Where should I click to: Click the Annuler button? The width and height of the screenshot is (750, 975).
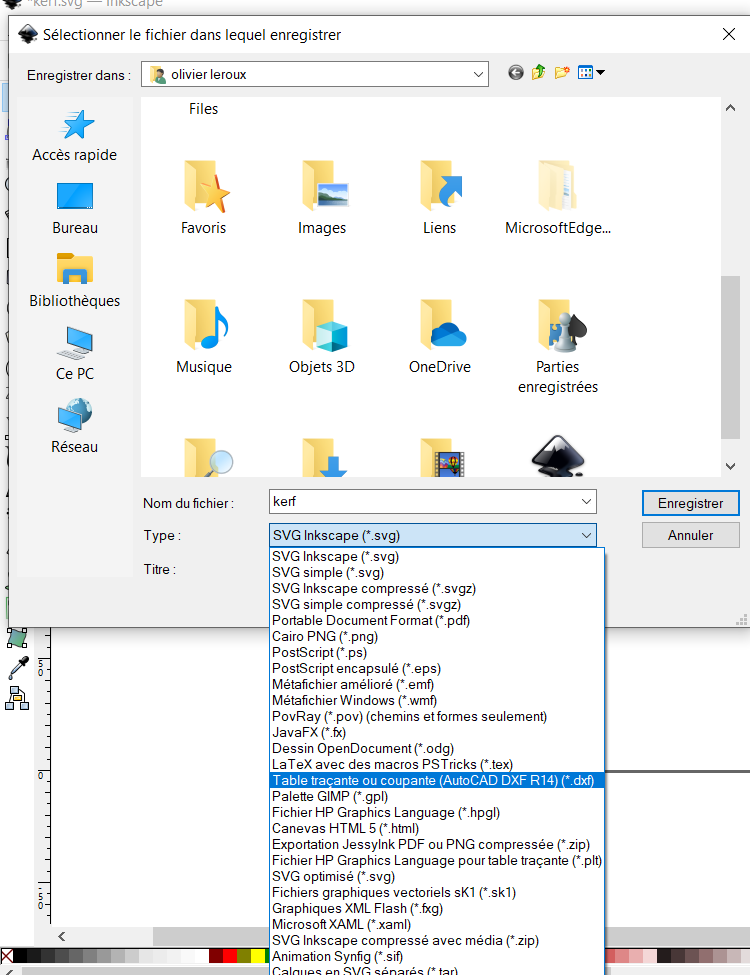[690, 535]
